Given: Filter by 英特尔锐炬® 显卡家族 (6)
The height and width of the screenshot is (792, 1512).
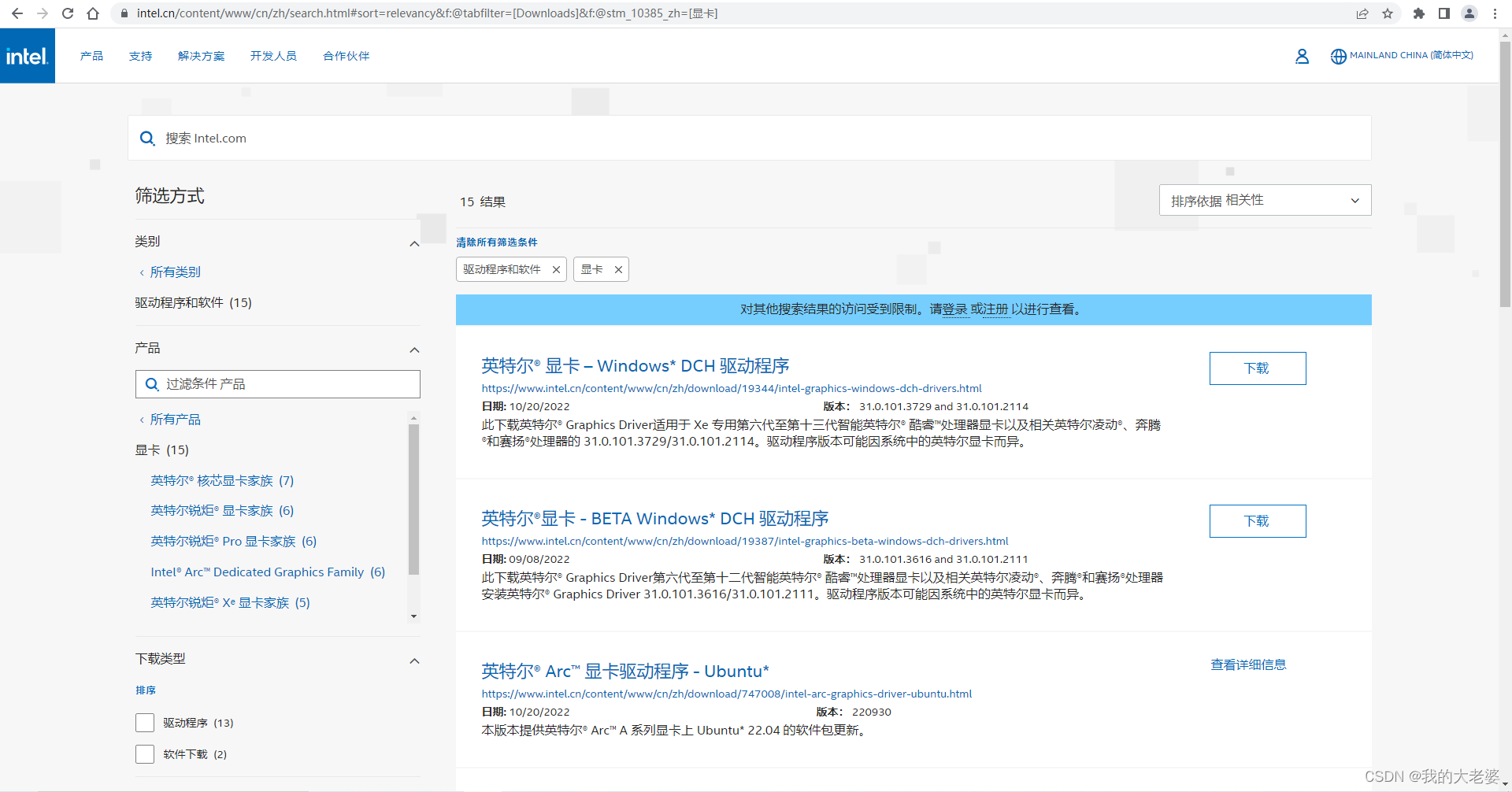Looking at the screenshot, I should pos(222,510).
